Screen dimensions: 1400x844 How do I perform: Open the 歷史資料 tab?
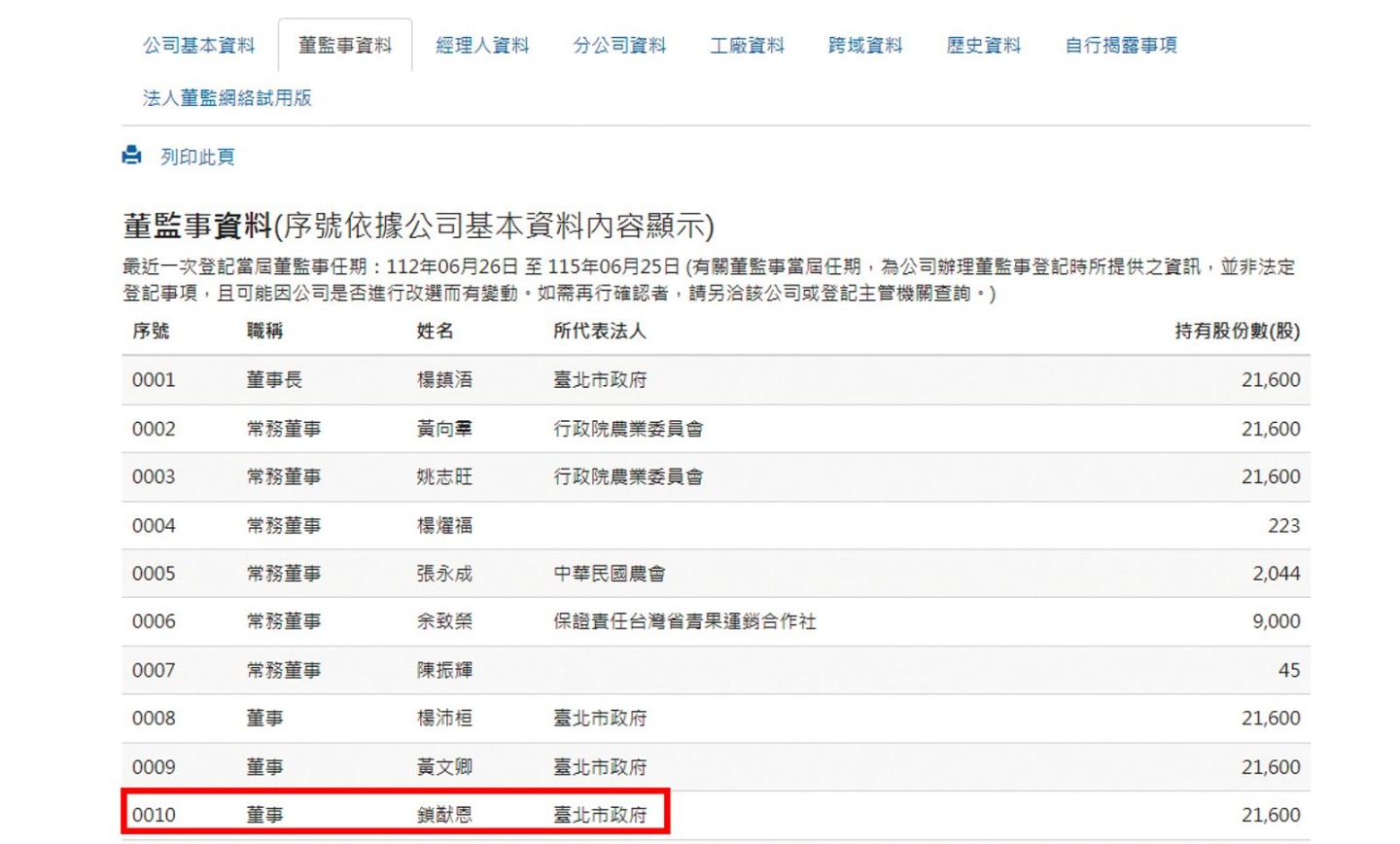click(x=984, y=45)
